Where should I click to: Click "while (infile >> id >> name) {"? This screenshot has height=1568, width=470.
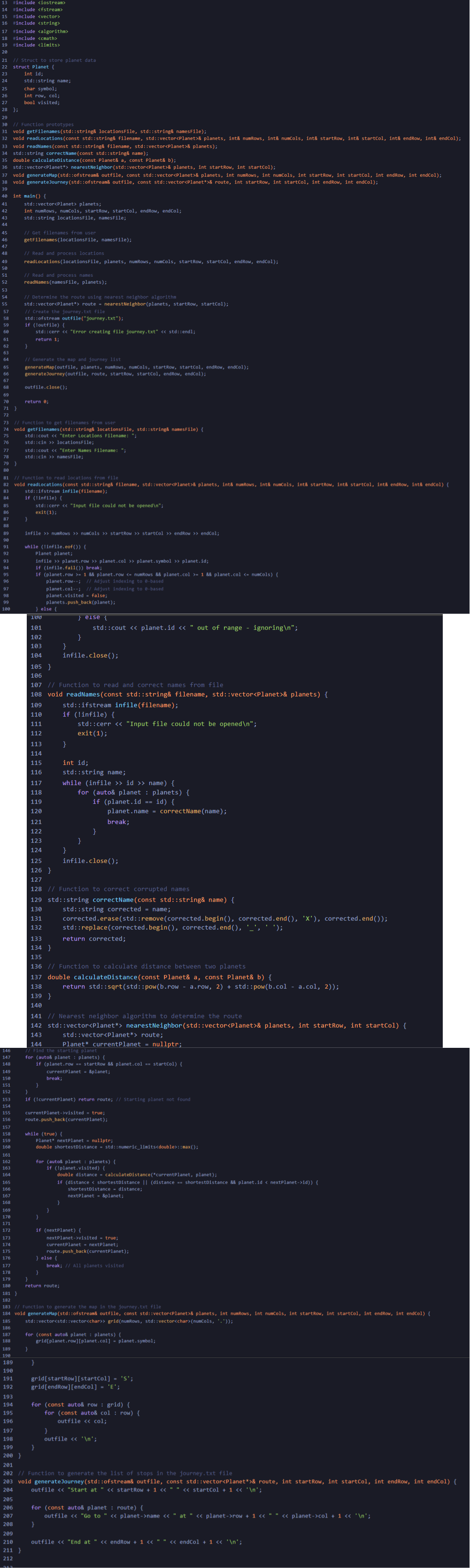point(118,783)
